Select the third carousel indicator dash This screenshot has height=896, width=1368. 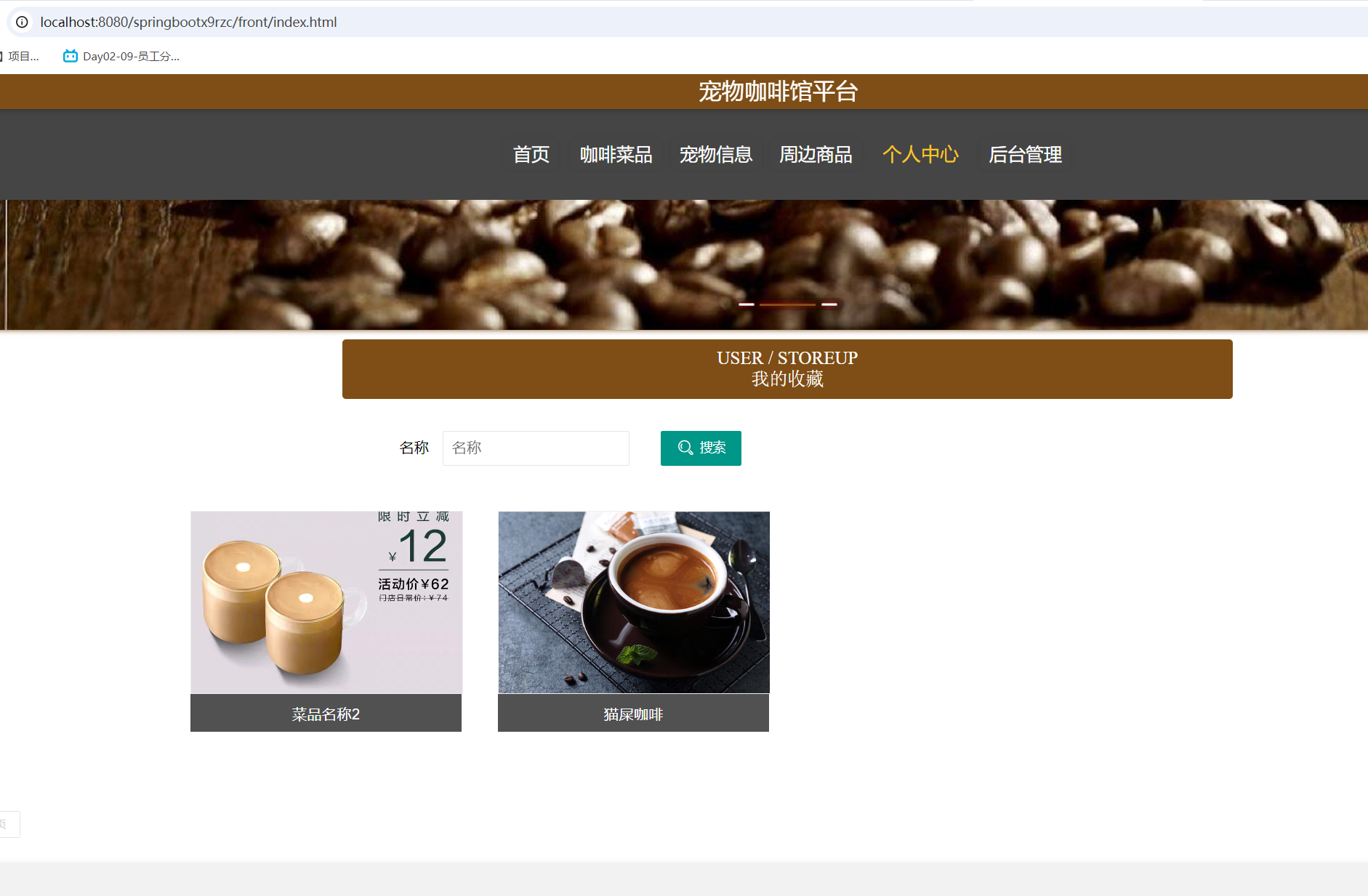[x=829, y=304]
